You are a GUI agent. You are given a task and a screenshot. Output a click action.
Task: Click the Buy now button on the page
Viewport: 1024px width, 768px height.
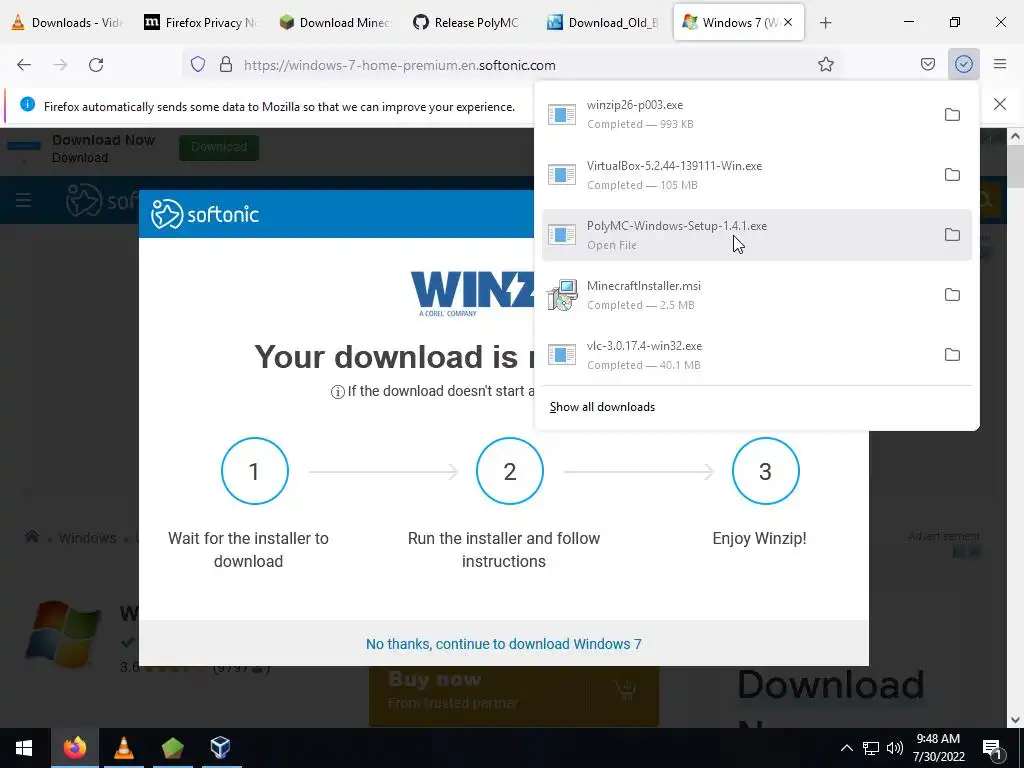514,696
